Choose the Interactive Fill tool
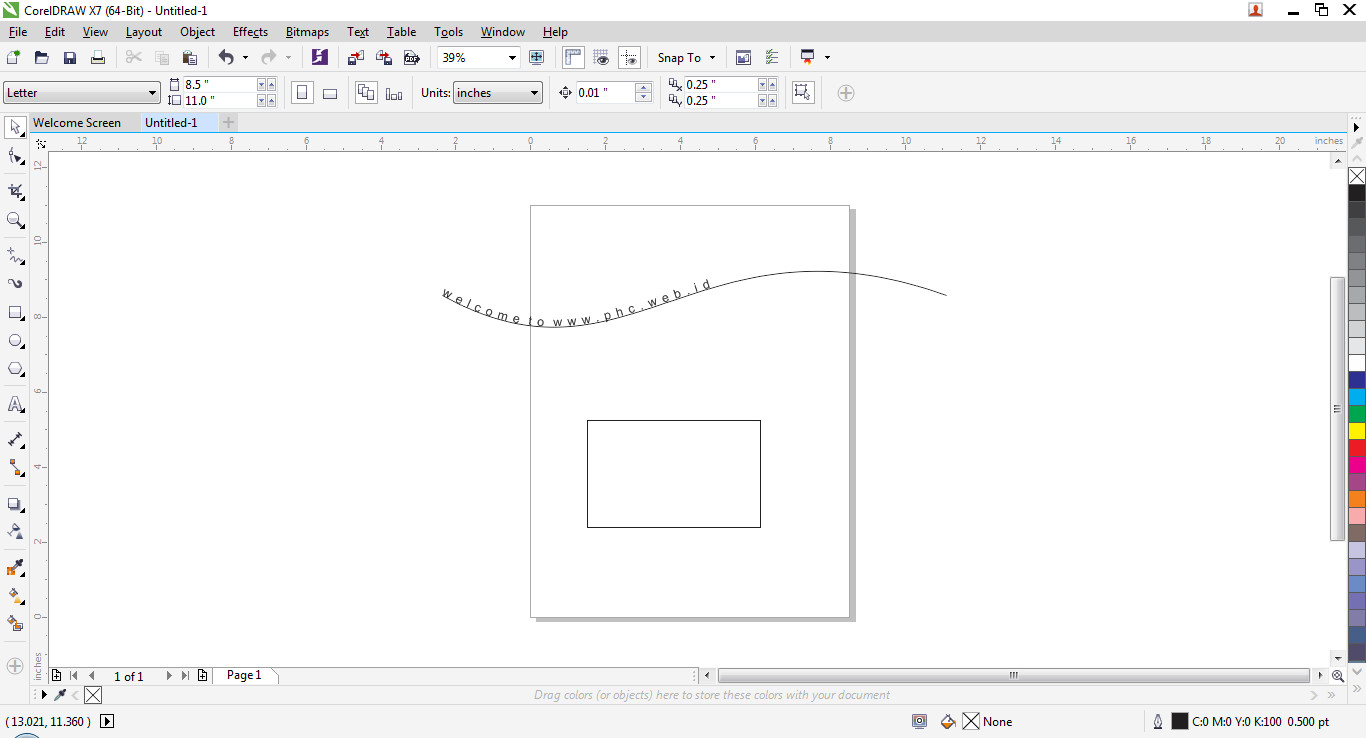1366x738 pixels. (16, 596)
